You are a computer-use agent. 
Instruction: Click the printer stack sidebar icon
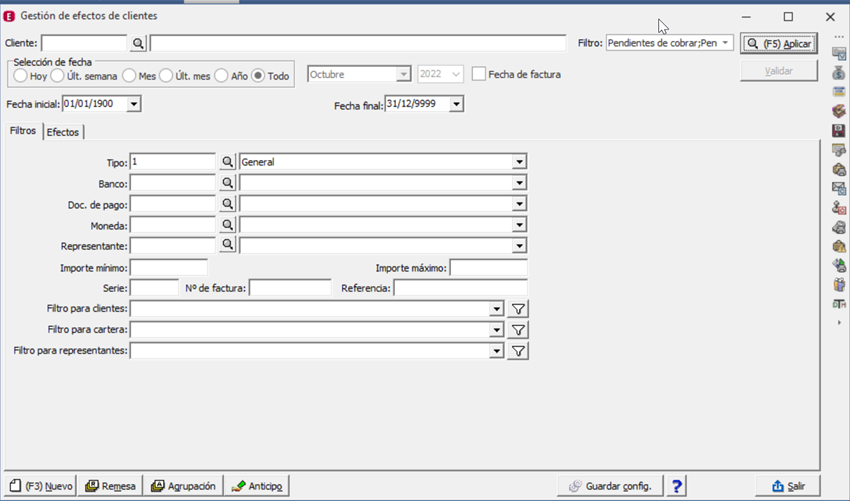click(x=839, y=227)
